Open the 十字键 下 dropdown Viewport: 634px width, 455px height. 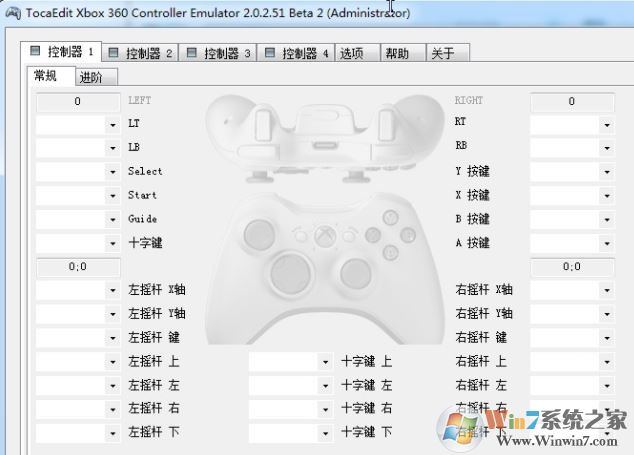pos(291,434)
